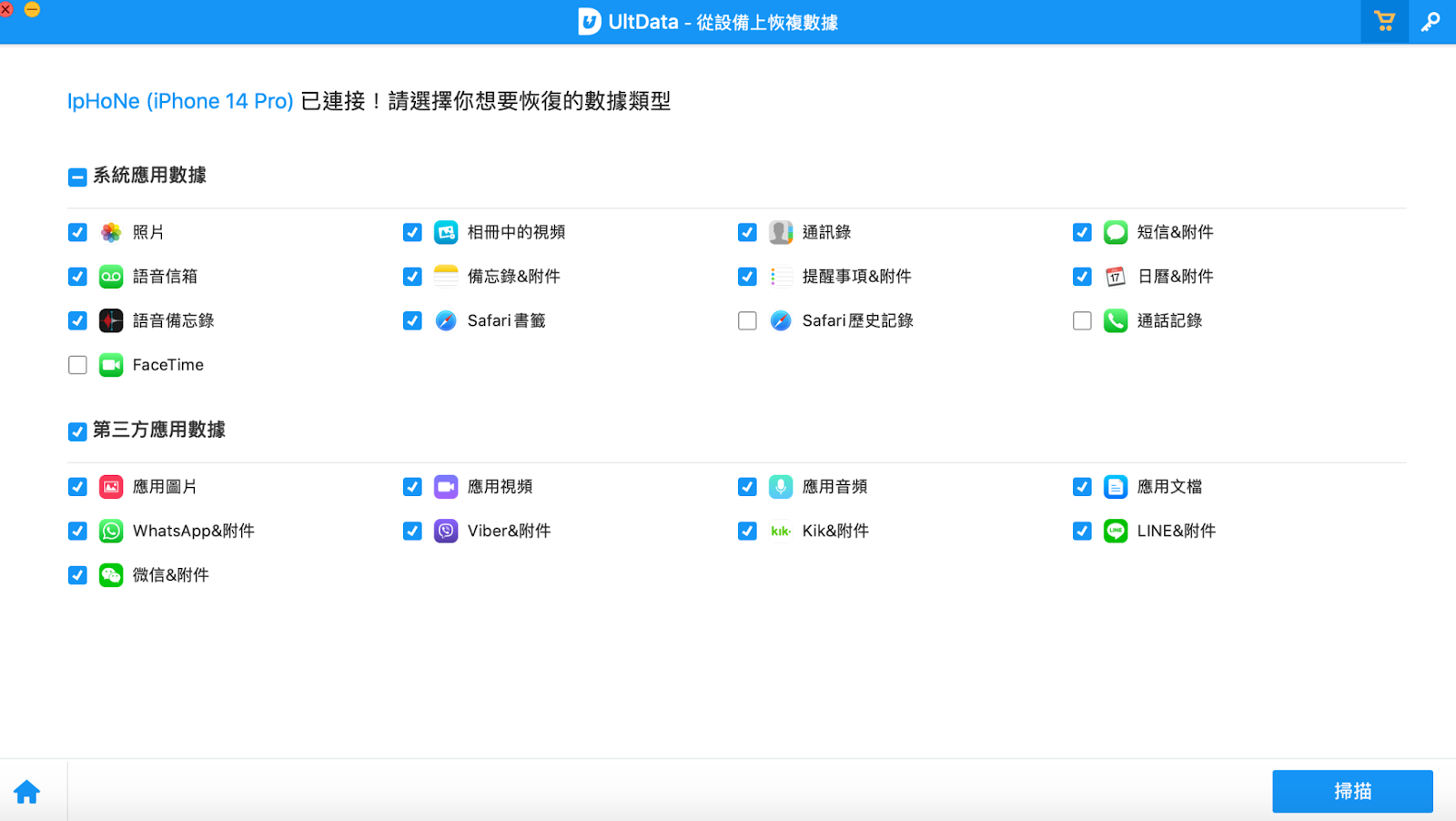Uncheck the 備忘錄&附件 checkbox

[412, 277]
